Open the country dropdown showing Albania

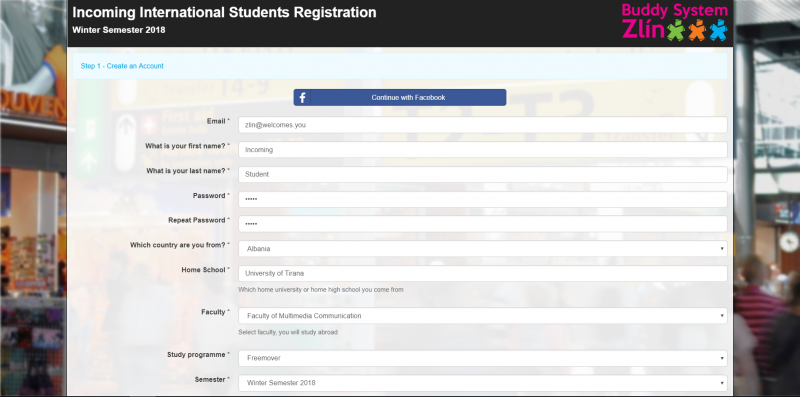[x=483, y=249]
